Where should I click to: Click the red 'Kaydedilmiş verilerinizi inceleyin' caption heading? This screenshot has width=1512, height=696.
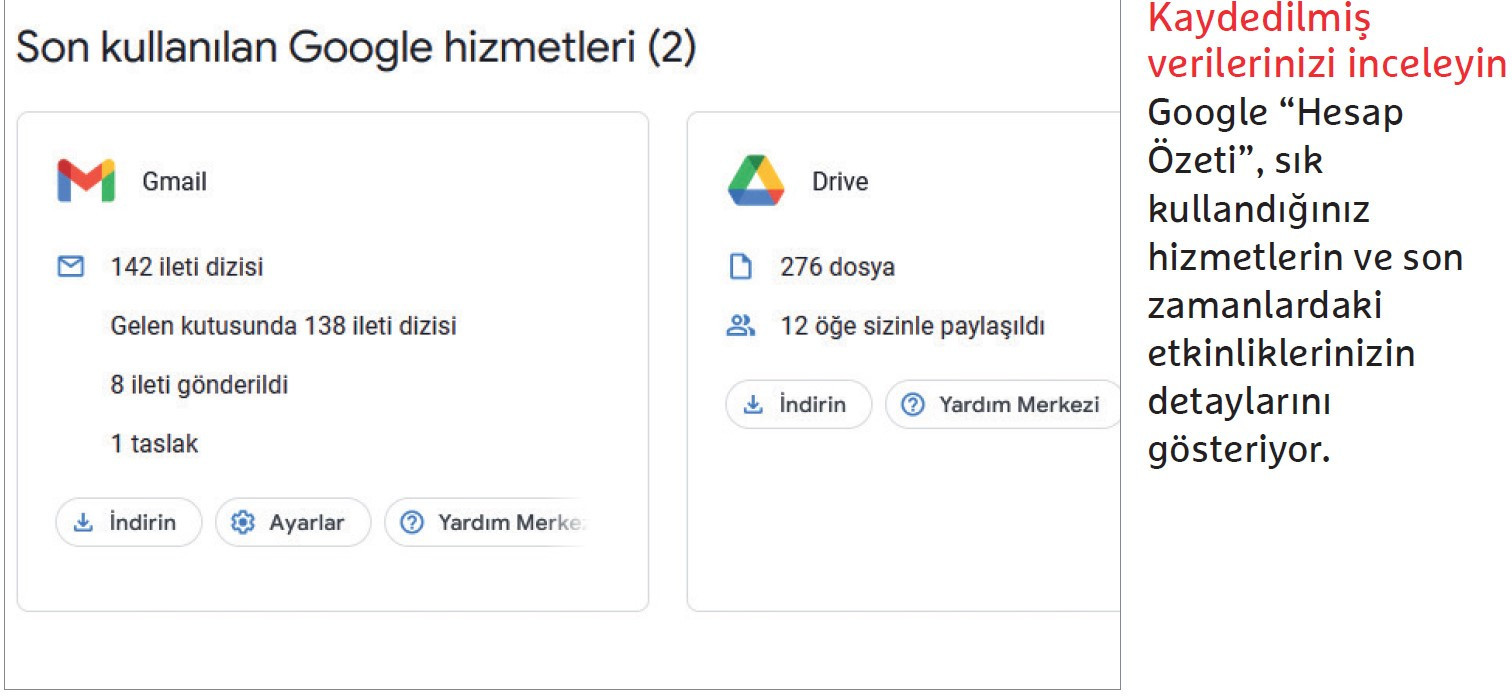(x=1326, y=42)
